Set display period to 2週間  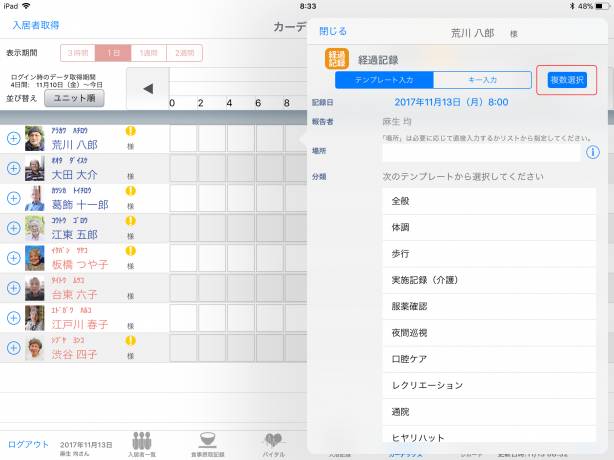point(184,53)
